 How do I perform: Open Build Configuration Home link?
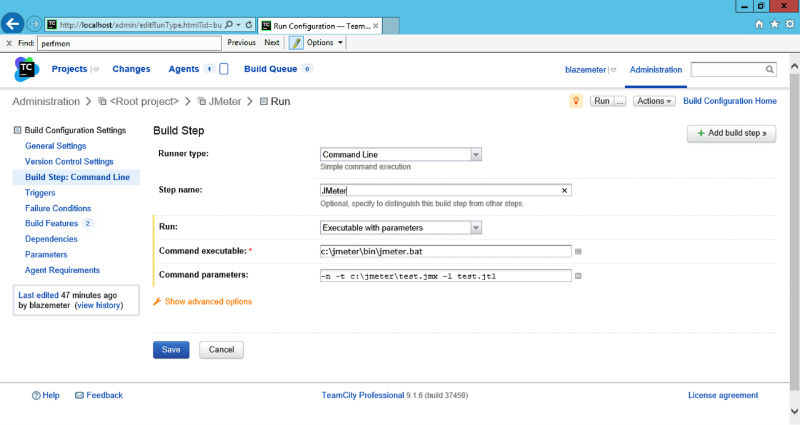[x=730, y=101]
